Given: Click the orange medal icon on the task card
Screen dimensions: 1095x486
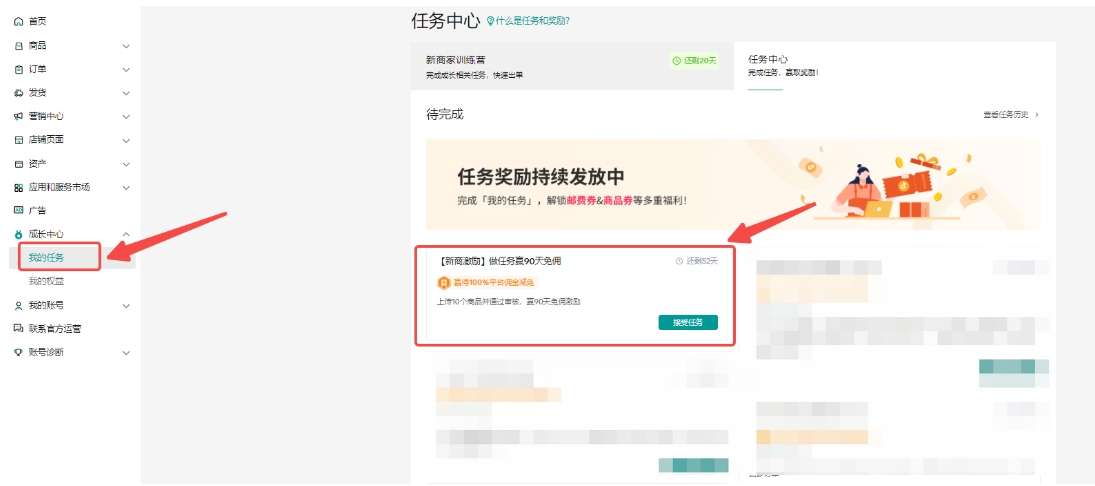Looking at the screenshot, I should tap(444, 283).
